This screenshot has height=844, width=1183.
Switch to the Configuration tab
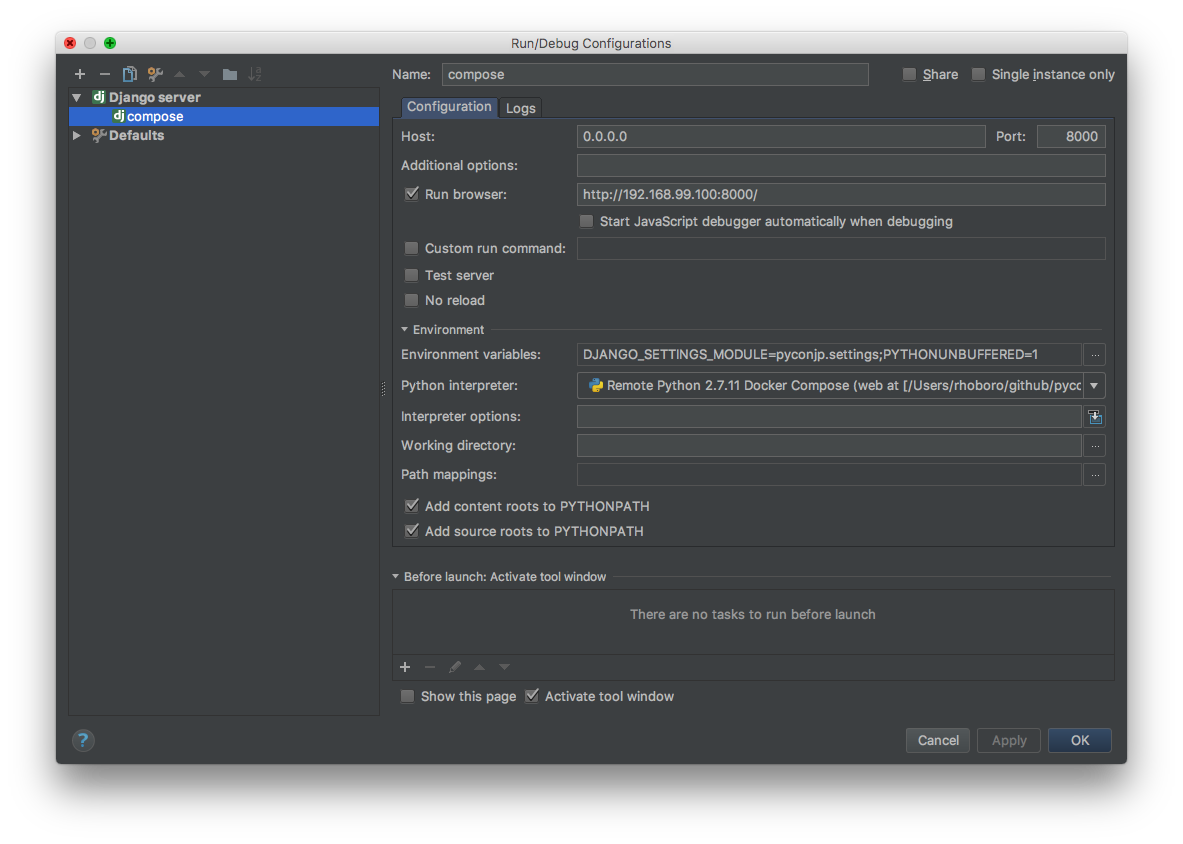click(x=449, y=107)
